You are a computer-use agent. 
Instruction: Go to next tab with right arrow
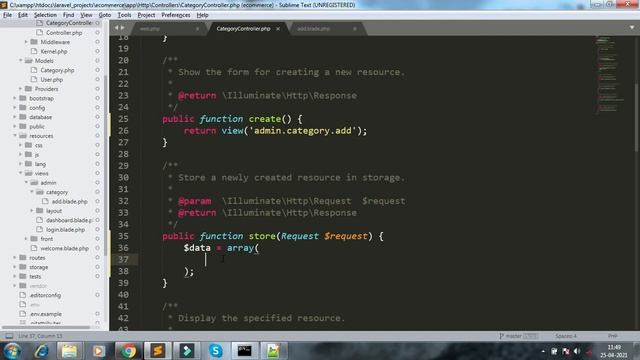pos(122,28)
